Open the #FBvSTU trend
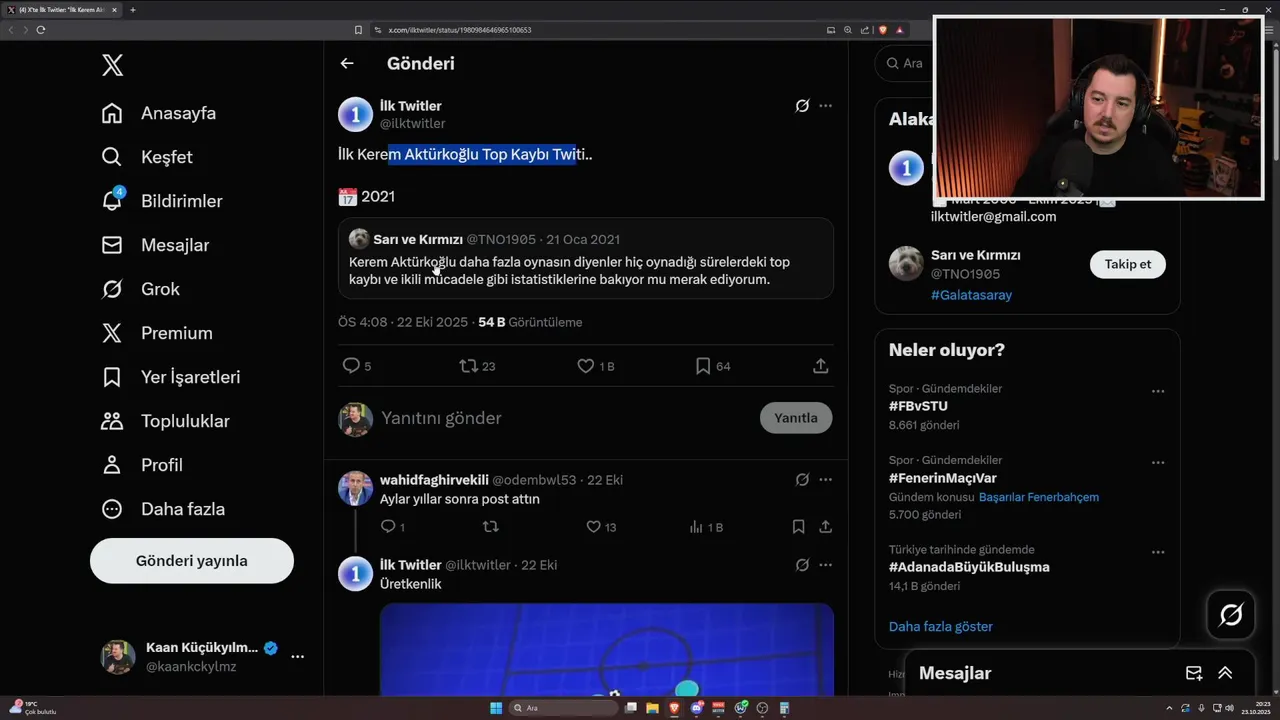 pos(918,406)
